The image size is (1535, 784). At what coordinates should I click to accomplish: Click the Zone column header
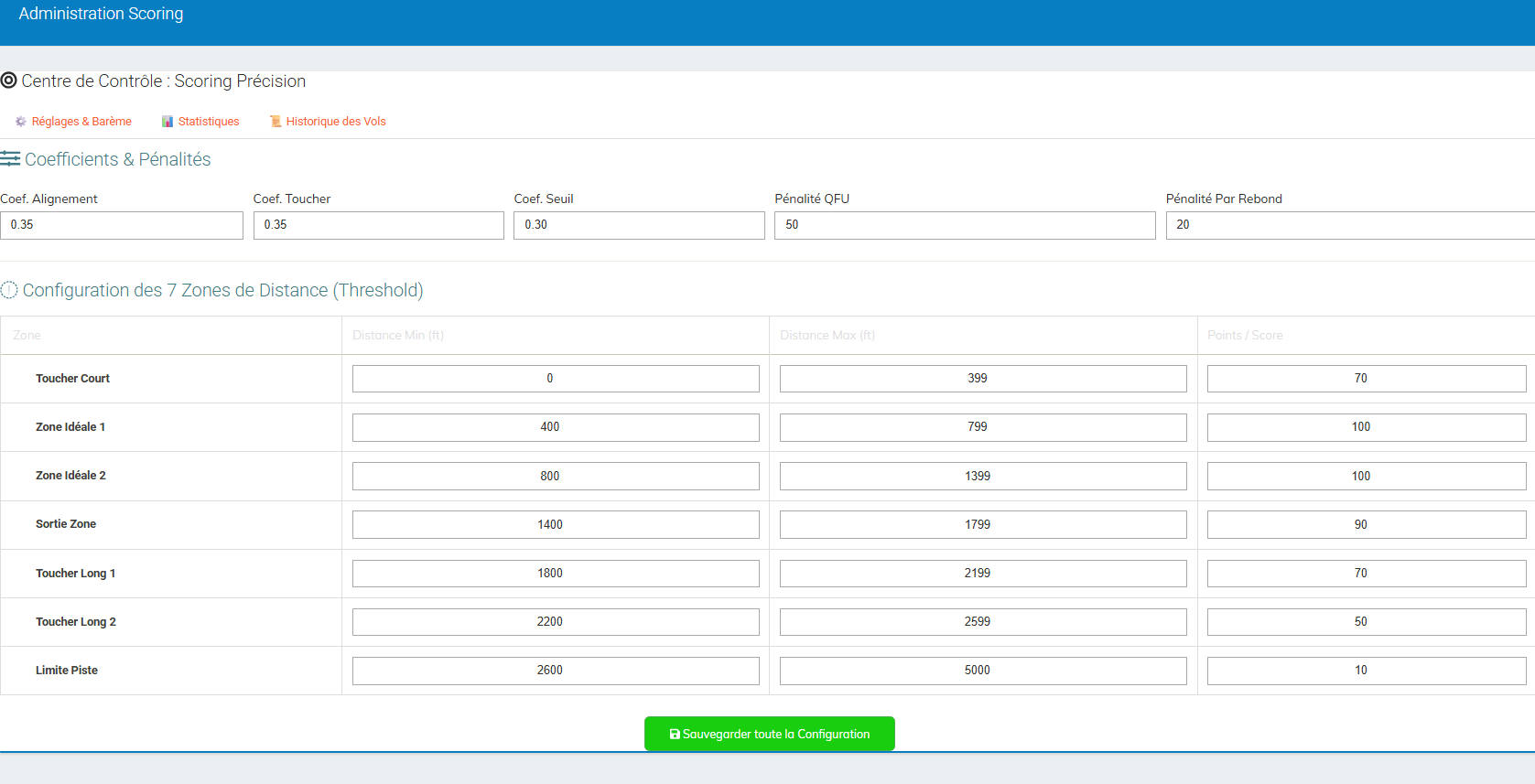coord(27,336)
